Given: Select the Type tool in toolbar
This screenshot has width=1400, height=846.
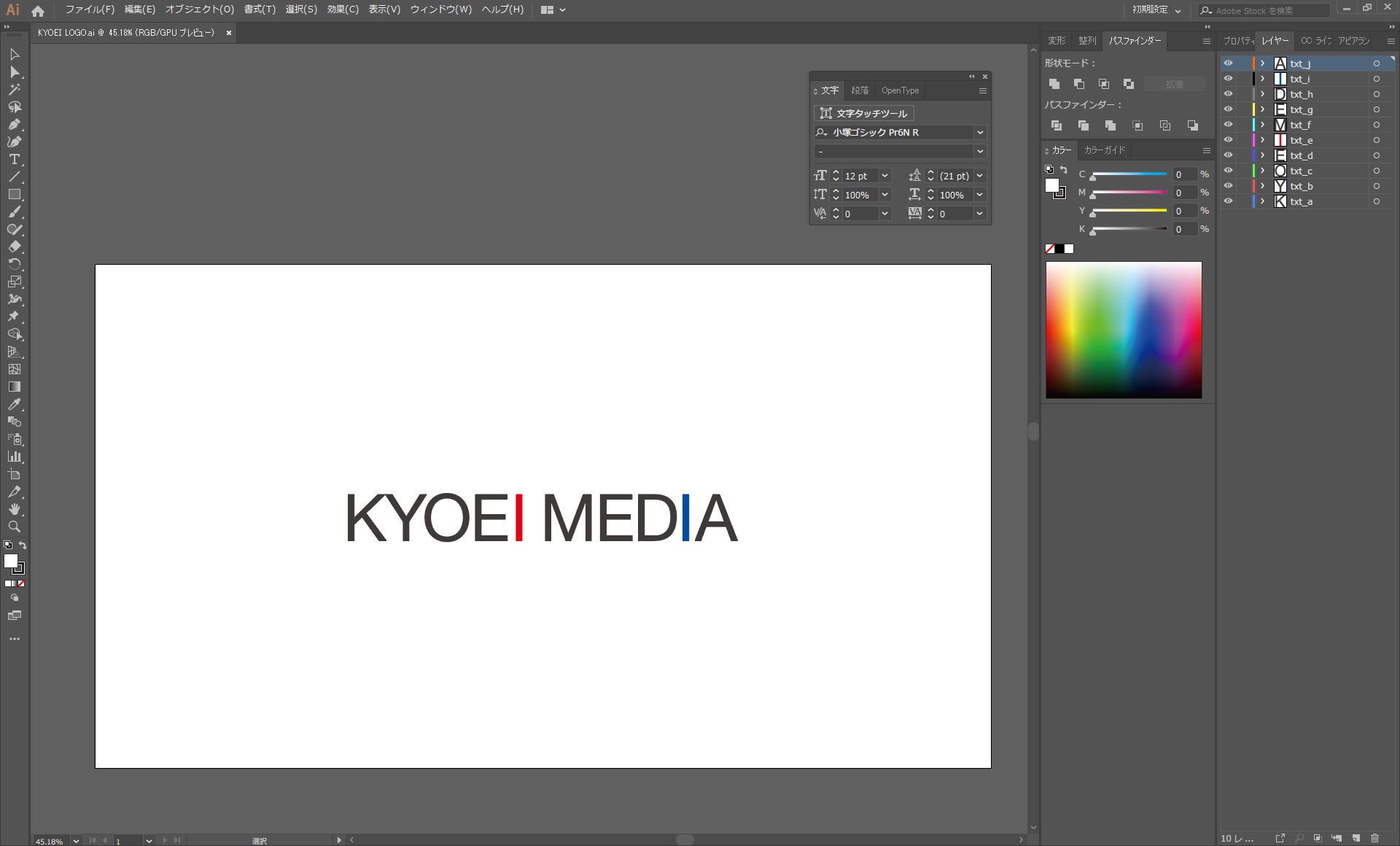Looking at the screenshot, I should pyautogui.click(x=14, y=159).
